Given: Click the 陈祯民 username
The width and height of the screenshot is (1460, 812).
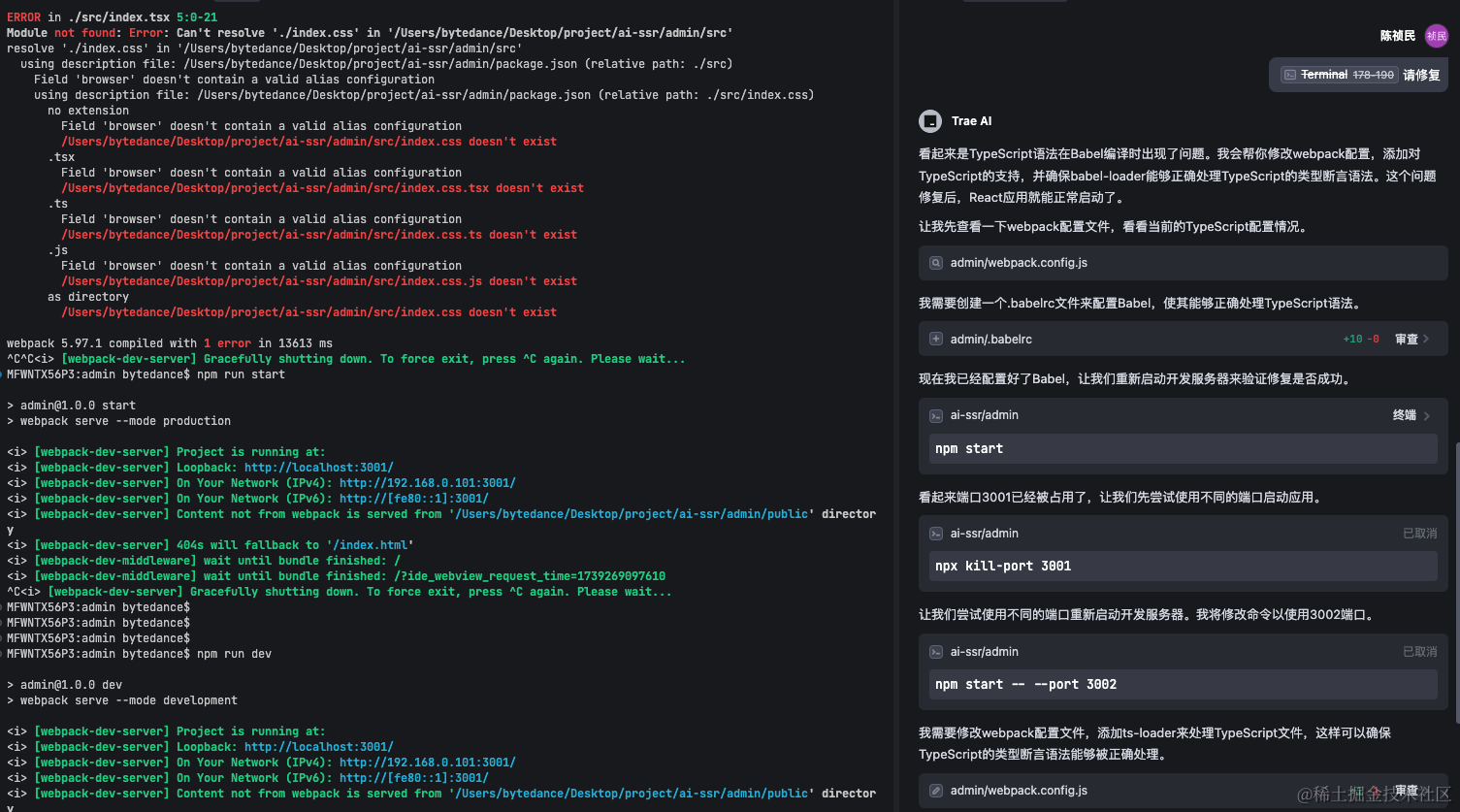Looking at the screenshot, I should tap(1398, 36).
